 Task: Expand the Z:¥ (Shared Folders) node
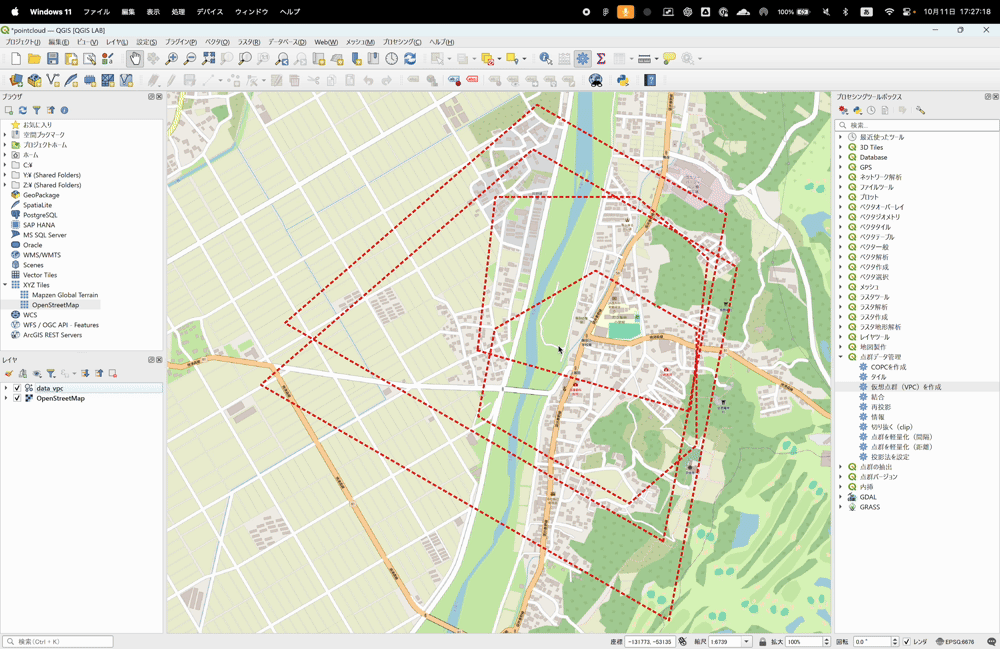click(5, 185)
